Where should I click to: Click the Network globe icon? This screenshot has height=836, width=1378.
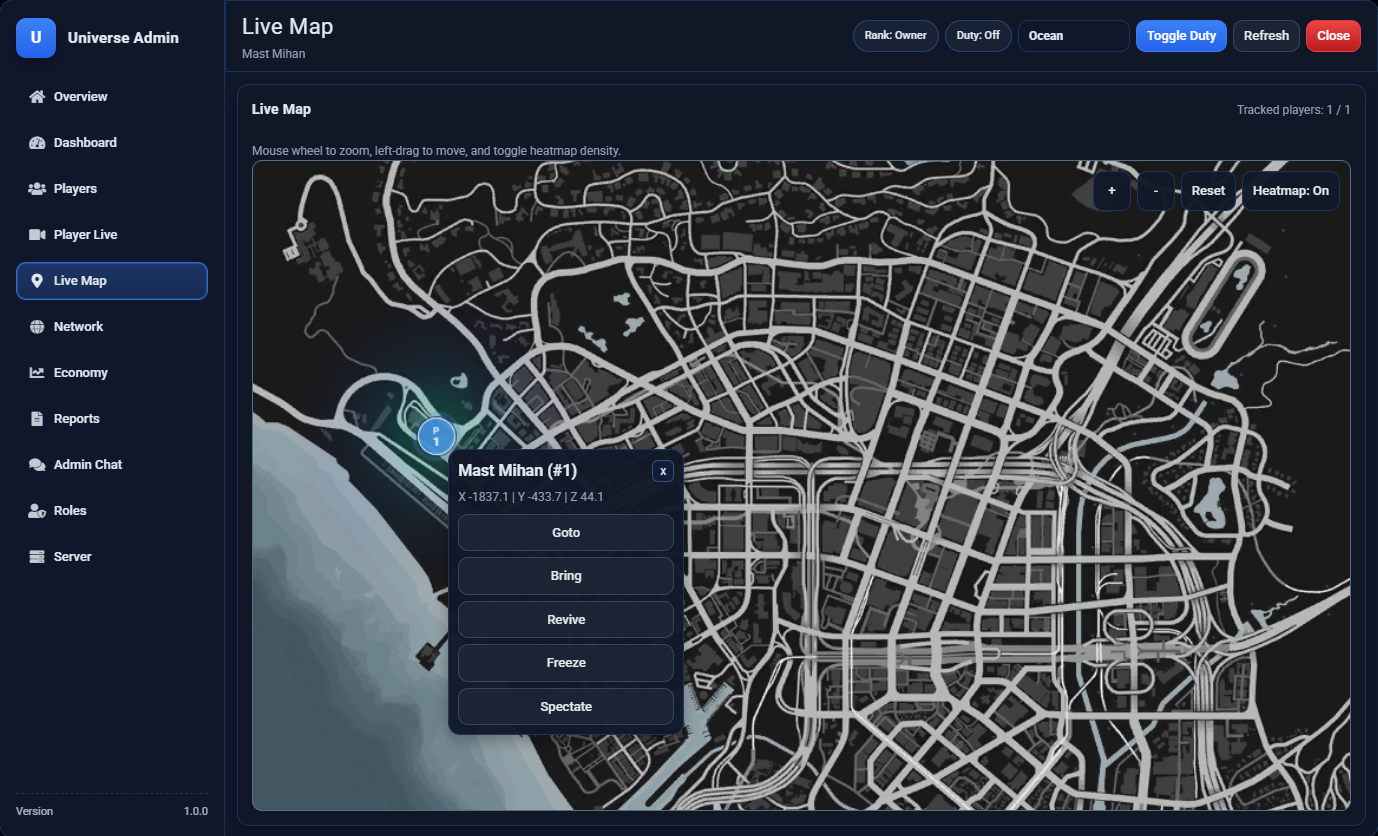(x=37, y=327)
